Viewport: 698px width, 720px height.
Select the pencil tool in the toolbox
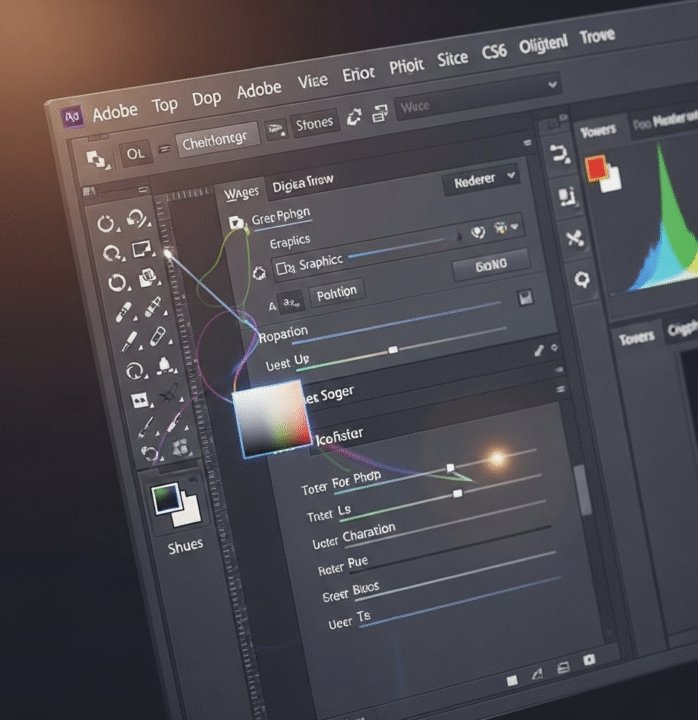coord(129,341)
